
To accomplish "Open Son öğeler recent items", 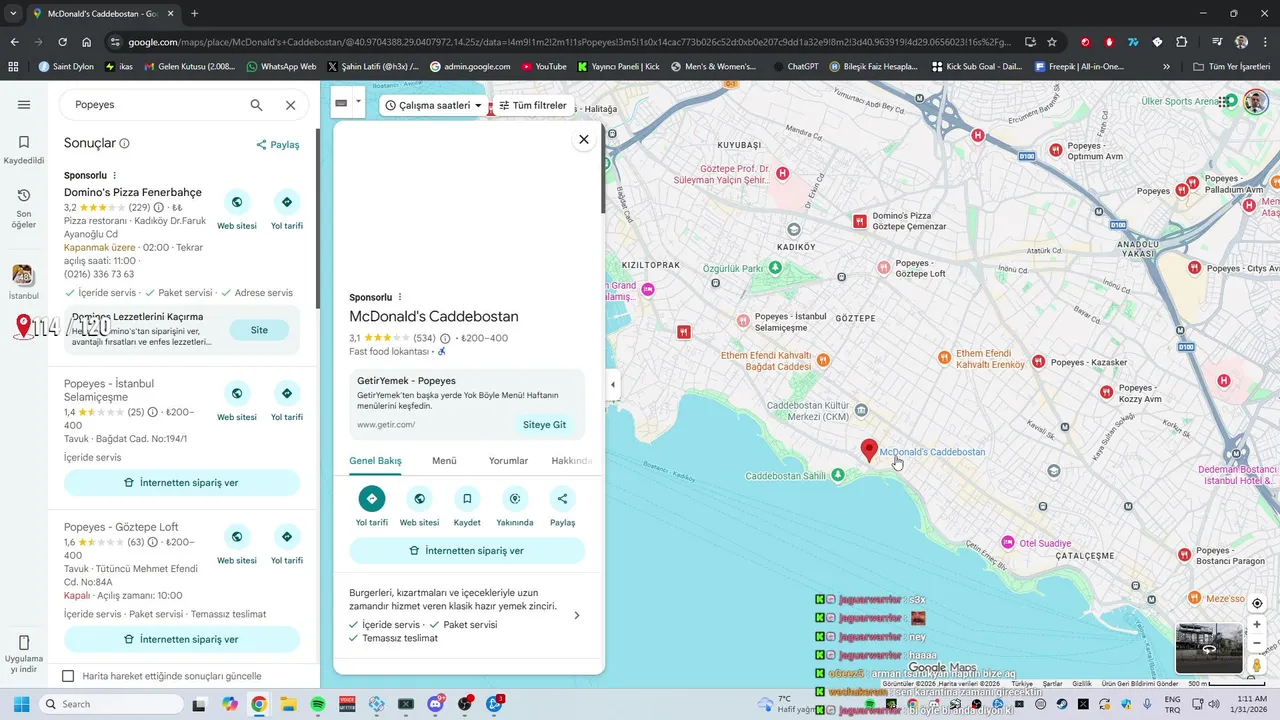I will [24, 208].
